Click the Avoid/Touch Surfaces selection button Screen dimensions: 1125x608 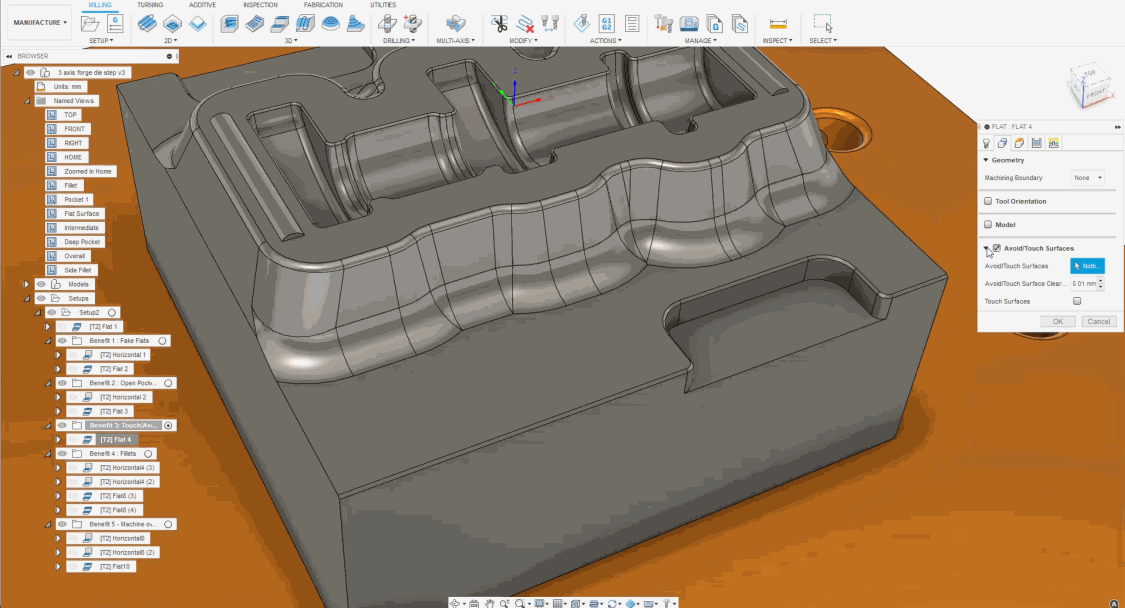point(1087,266)
